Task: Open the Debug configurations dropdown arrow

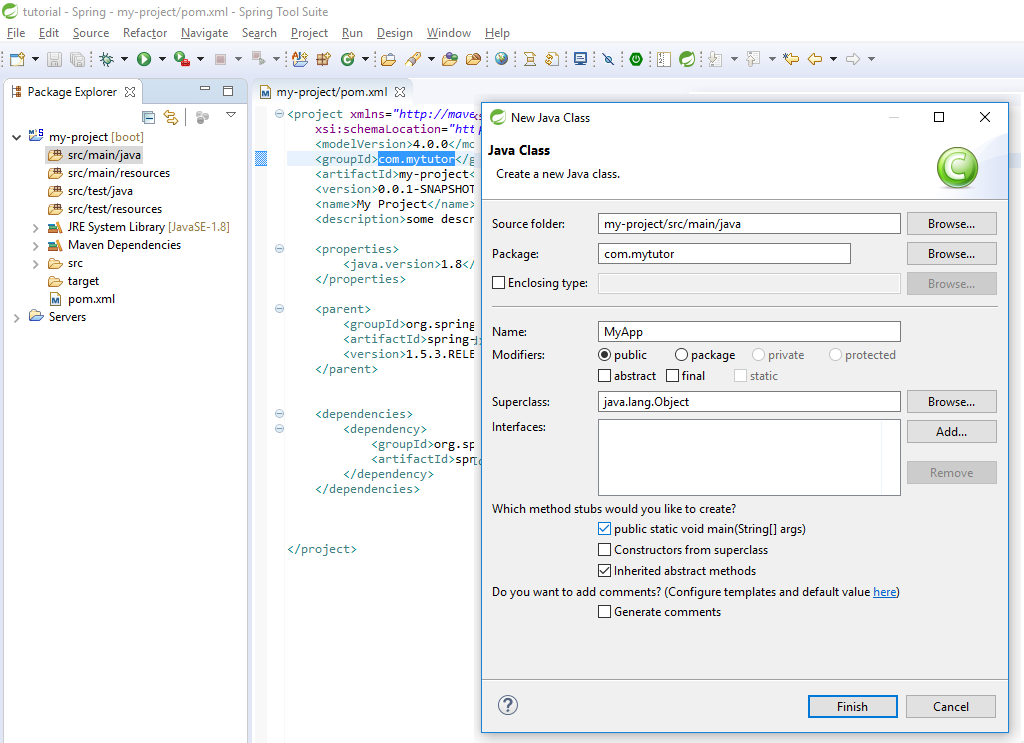Action: [124, 59]
